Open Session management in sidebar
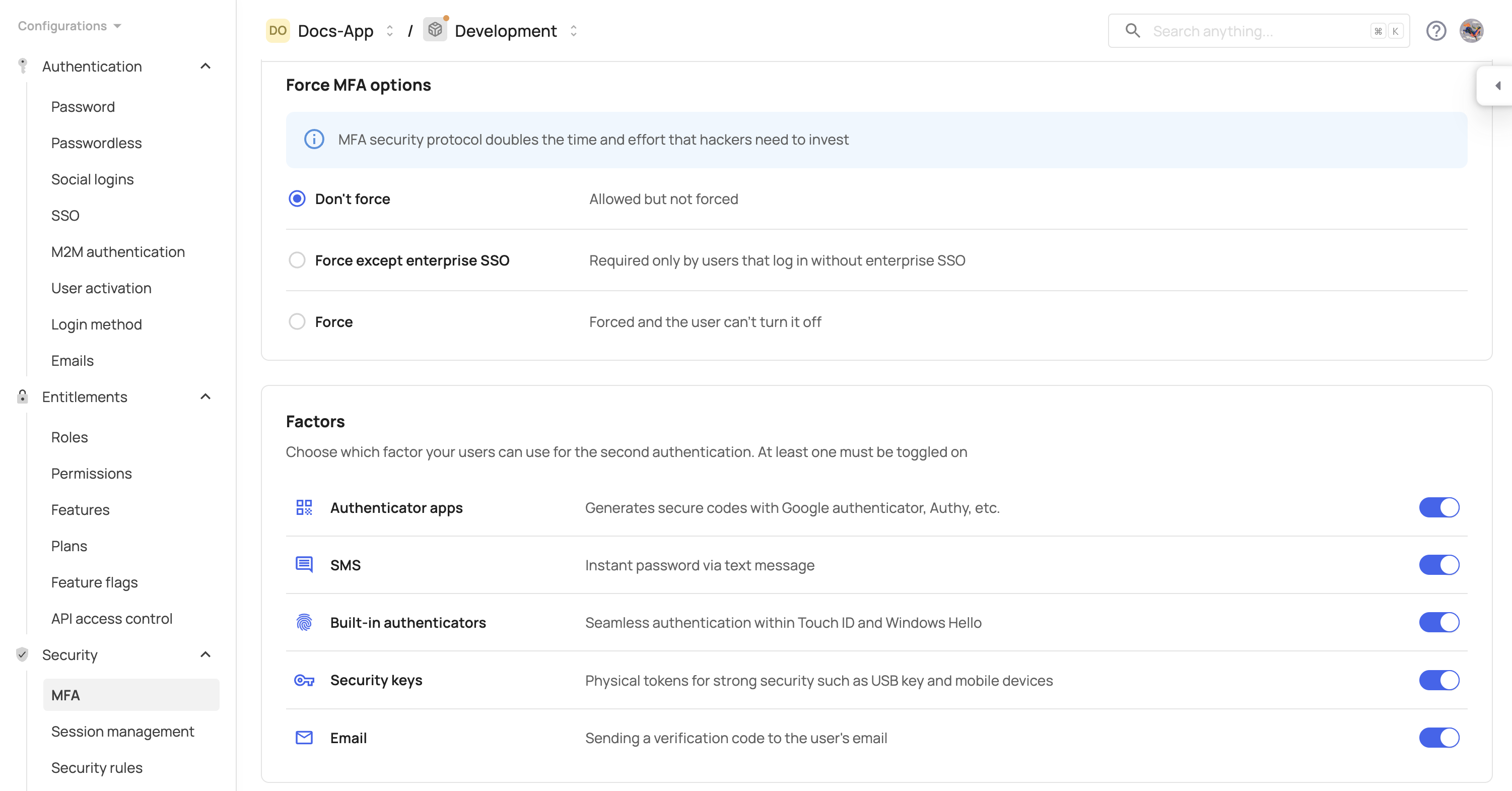The width and height of the screenshot is (1512, 791). [x=122, y=732]
